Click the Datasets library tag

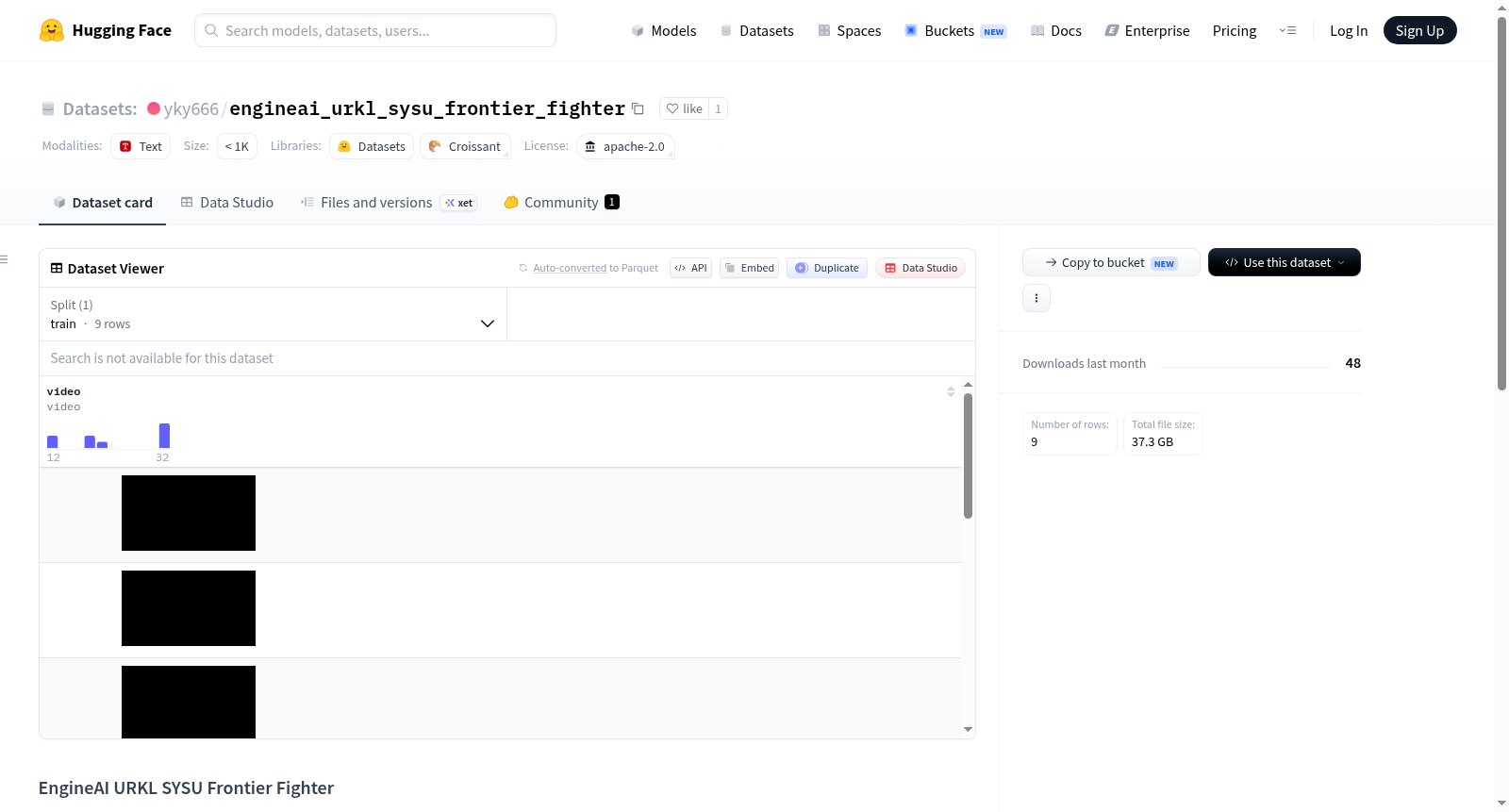pos(372,146)
